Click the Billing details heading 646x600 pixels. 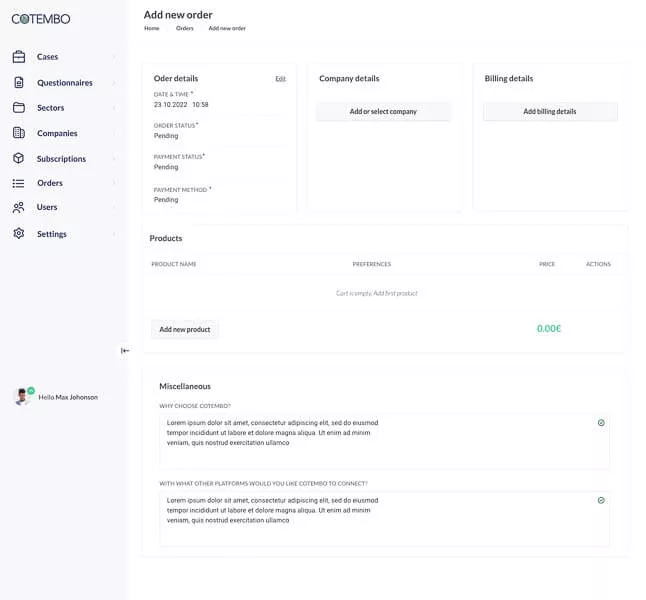pyautogui.click(x=509, y=79)
